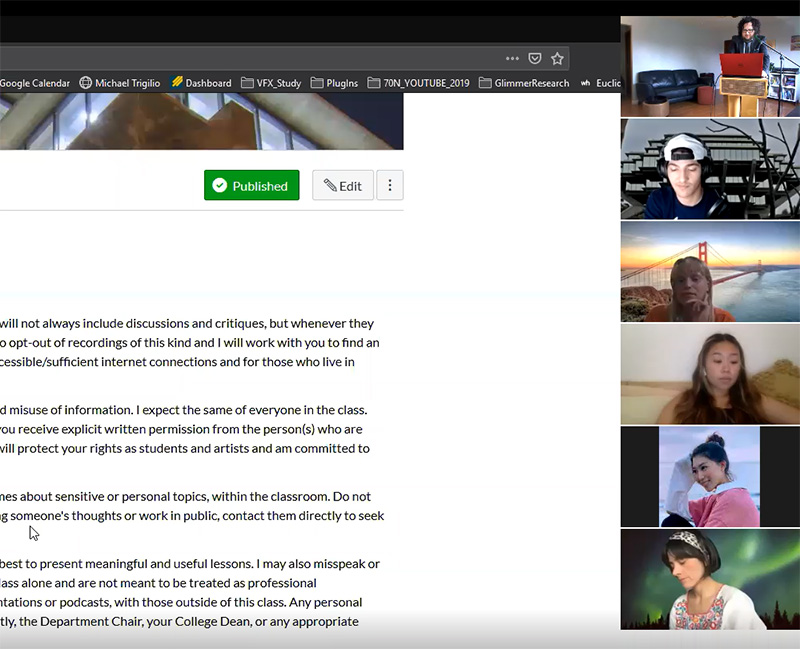
Task: Expand the PlugIns bookmarks folder
Action: (334, 83)
